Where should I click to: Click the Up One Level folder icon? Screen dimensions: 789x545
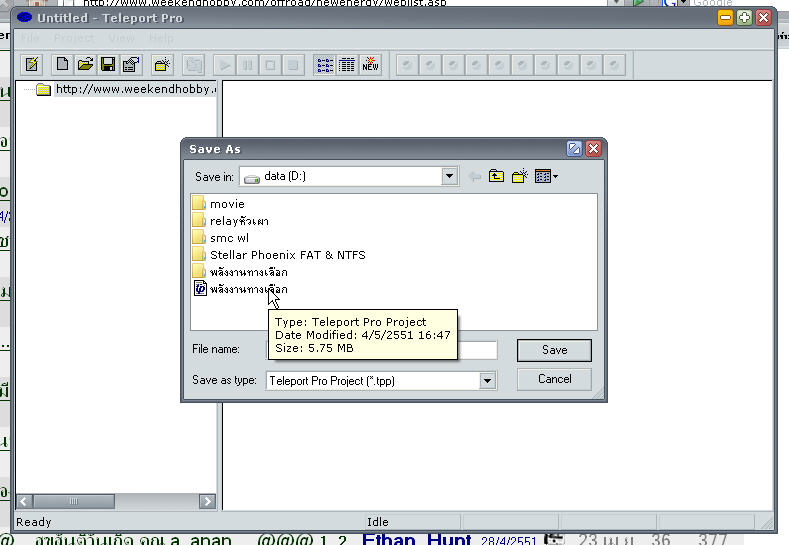[x=496, y=177]
